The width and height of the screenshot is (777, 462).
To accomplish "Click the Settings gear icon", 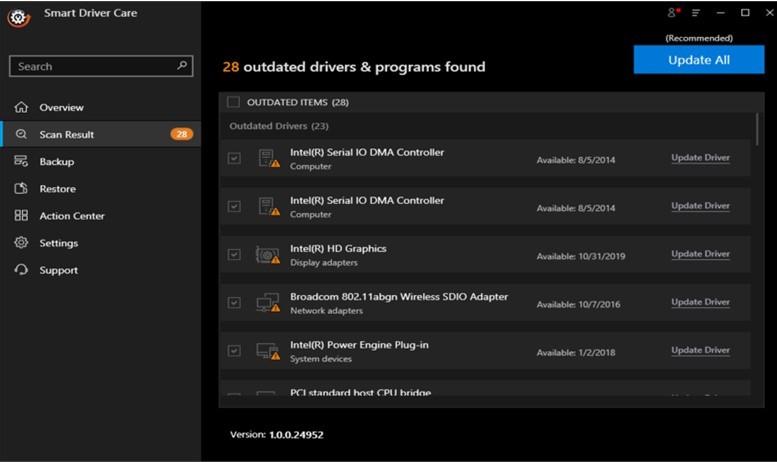I will coord(21,242).
